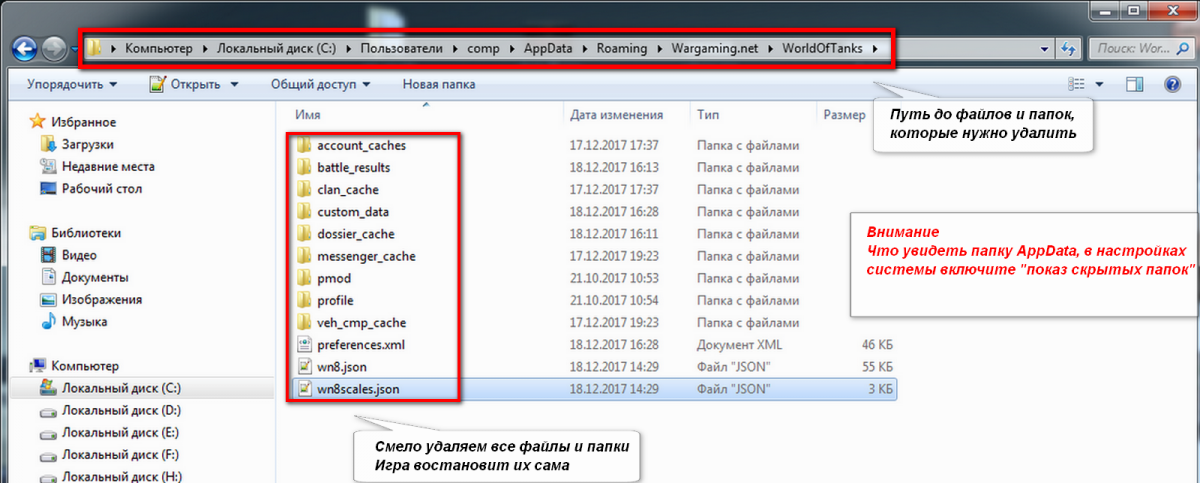This screenshot has width=1200, height=483.
Task: Select Локальный диск (H:) in navigation pane
Action: [120, 476]
